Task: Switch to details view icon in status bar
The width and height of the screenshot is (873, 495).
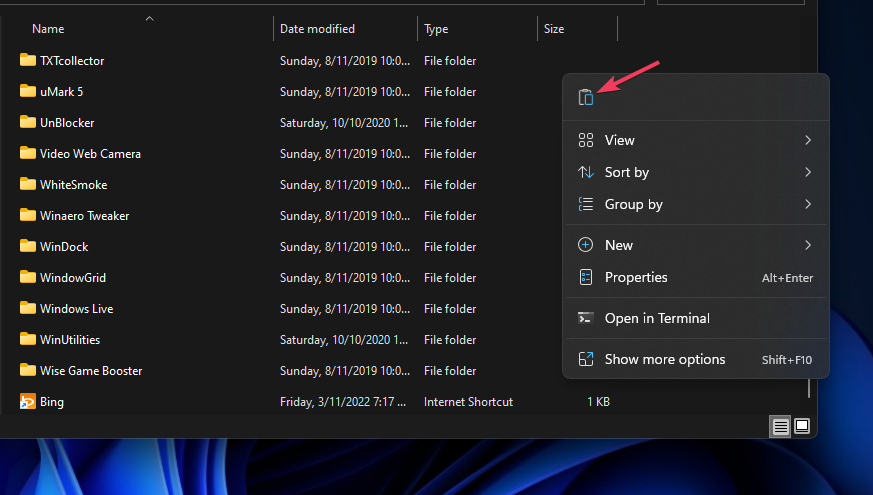Action: click(x=780, y=427)
